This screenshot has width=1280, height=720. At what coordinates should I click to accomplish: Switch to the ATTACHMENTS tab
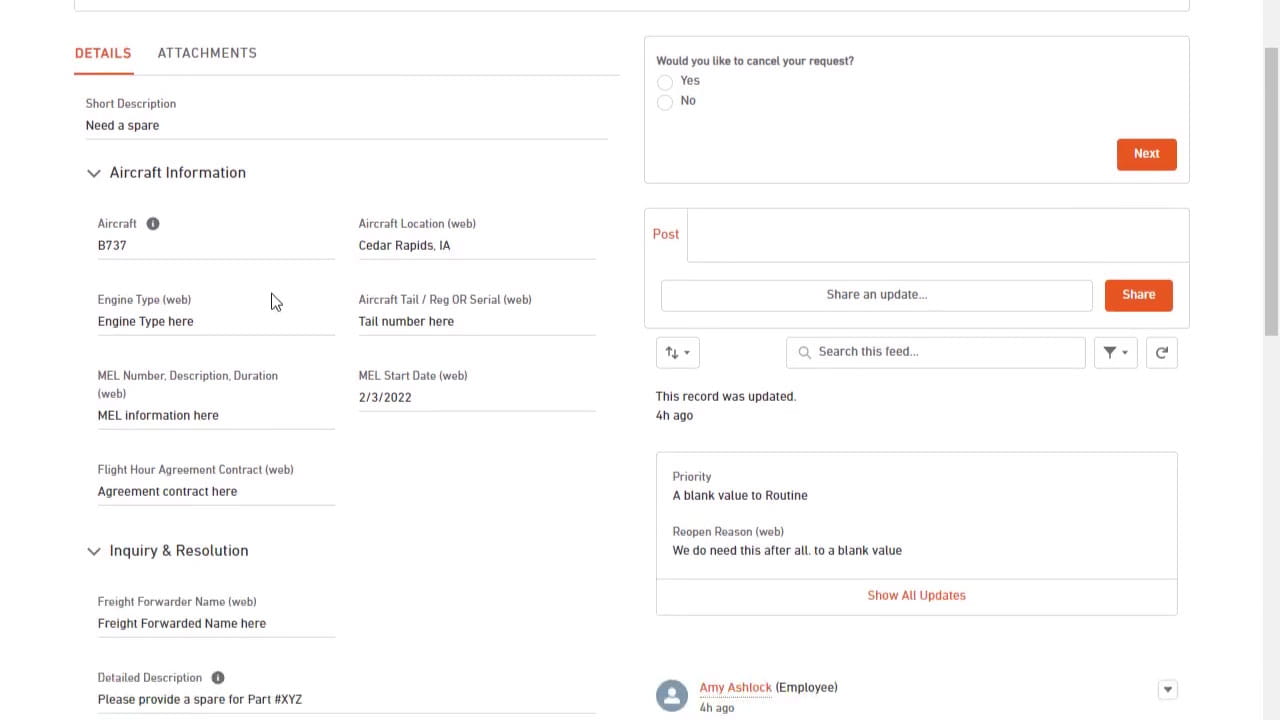(207, 53)
